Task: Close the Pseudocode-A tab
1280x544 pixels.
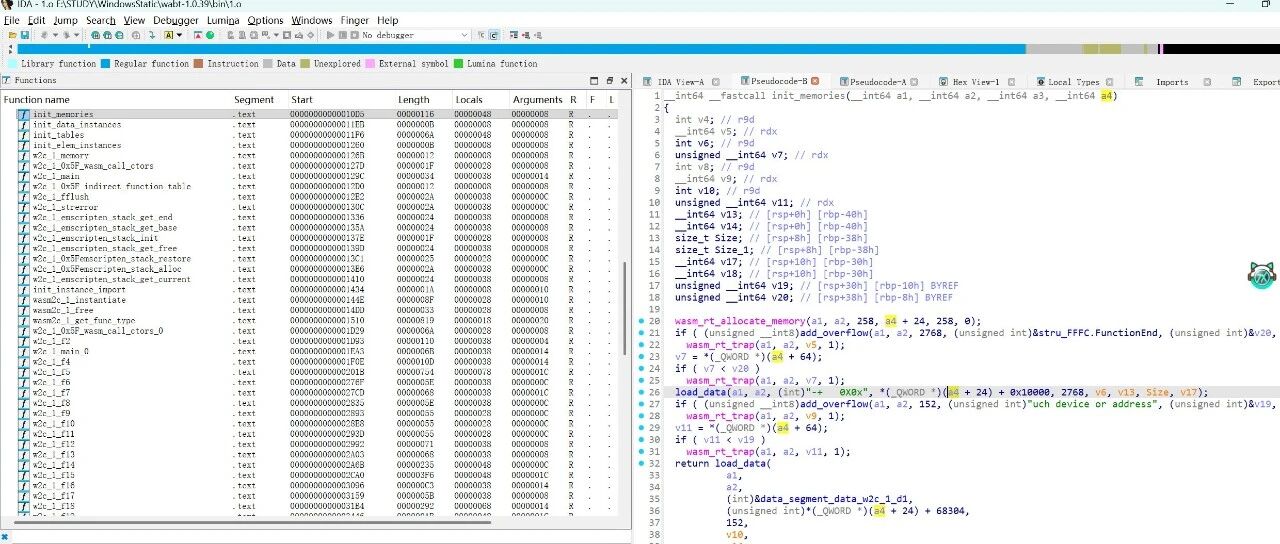Action: [x=914, y=82]
